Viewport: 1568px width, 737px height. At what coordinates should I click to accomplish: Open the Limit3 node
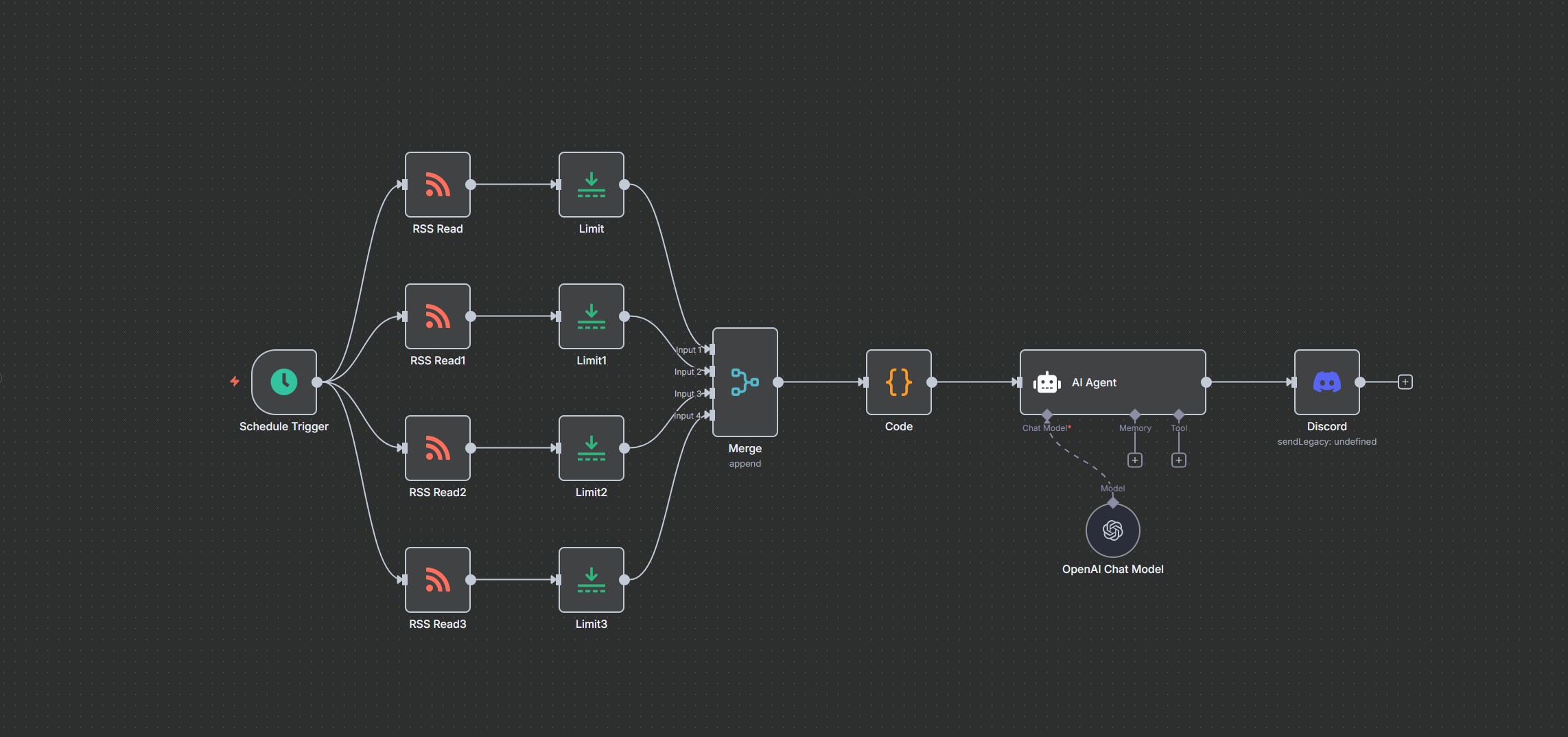tap(592, 580)
